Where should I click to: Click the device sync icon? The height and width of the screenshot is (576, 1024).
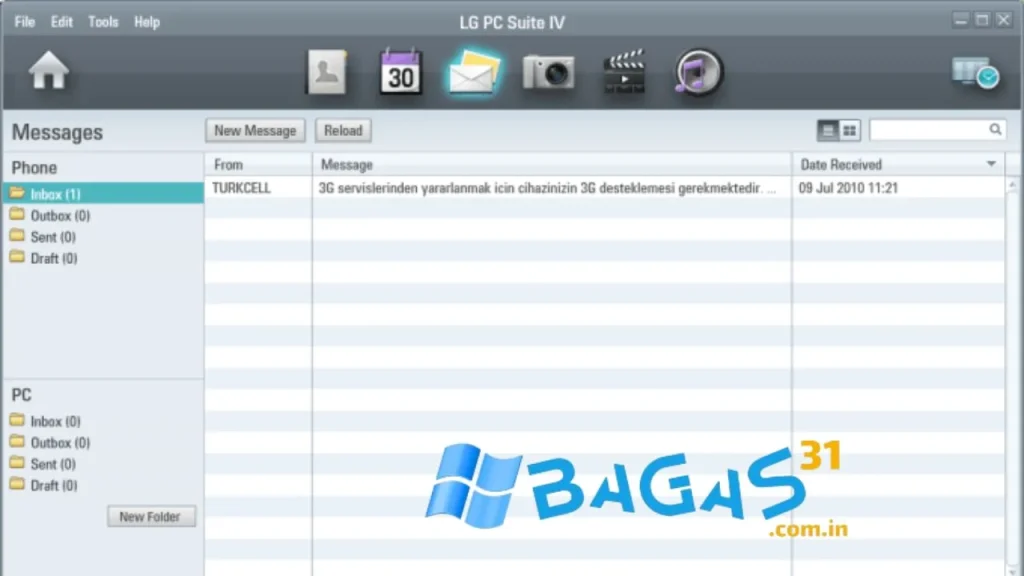coord(975,73)
